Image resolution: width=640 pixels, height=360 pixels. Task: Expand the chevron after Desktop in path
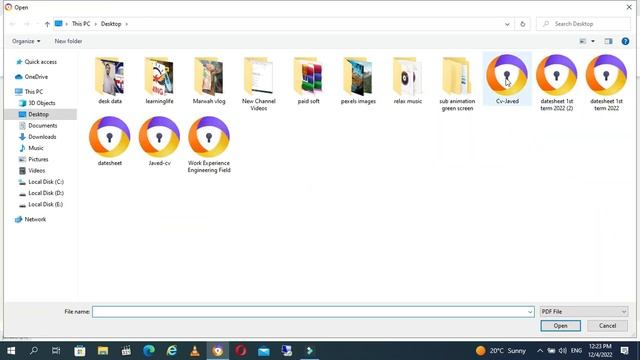click(x=127, y=24)
